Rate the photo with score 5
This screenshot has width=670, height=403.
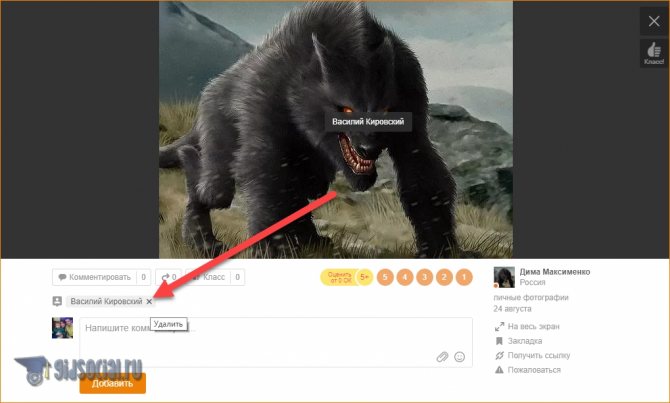pyautogui.click(x=385, y=277)
